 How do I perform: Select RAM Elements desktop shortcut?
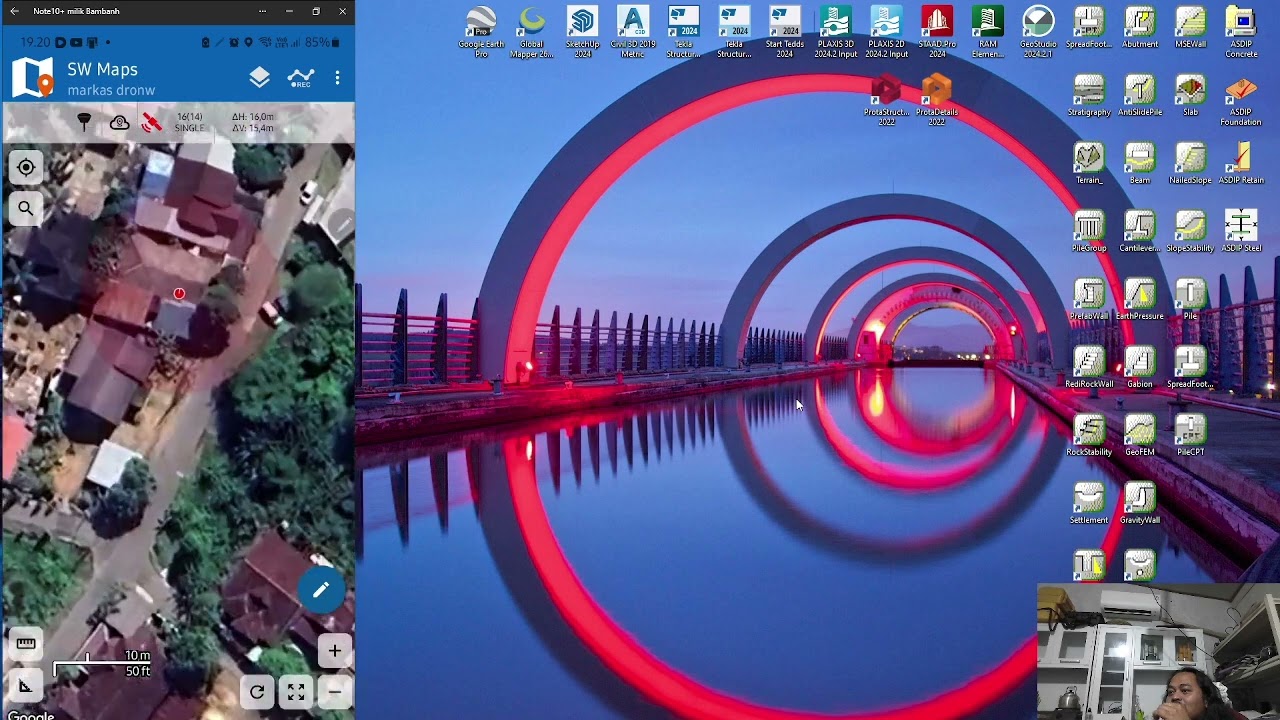click(987, 32)
